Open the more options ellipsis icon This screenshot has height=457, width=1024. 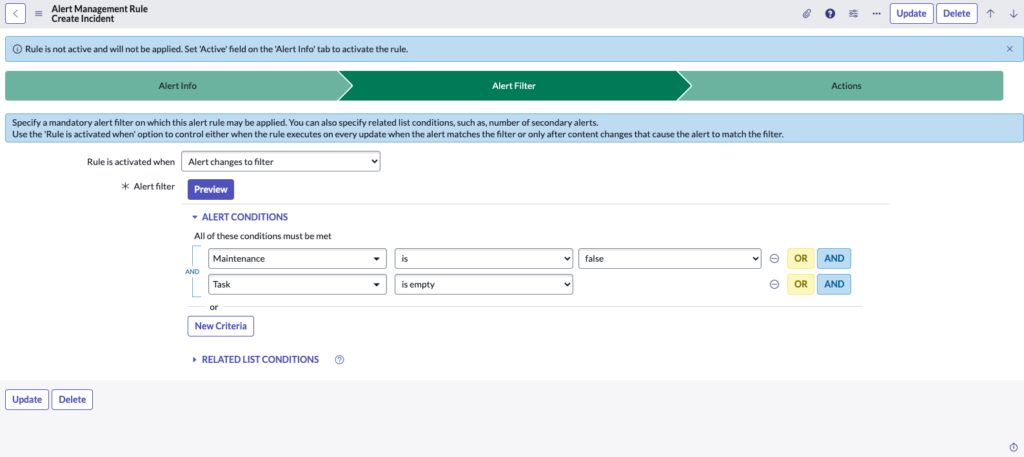pos(876,13)
